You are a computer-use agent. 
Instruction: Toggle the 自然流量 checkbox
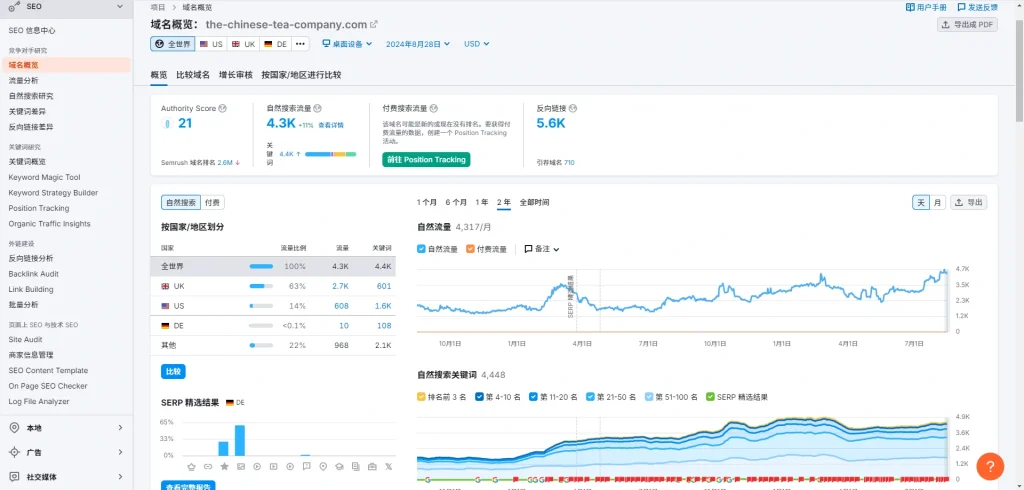pyautogui.click(x=421, y=249)
